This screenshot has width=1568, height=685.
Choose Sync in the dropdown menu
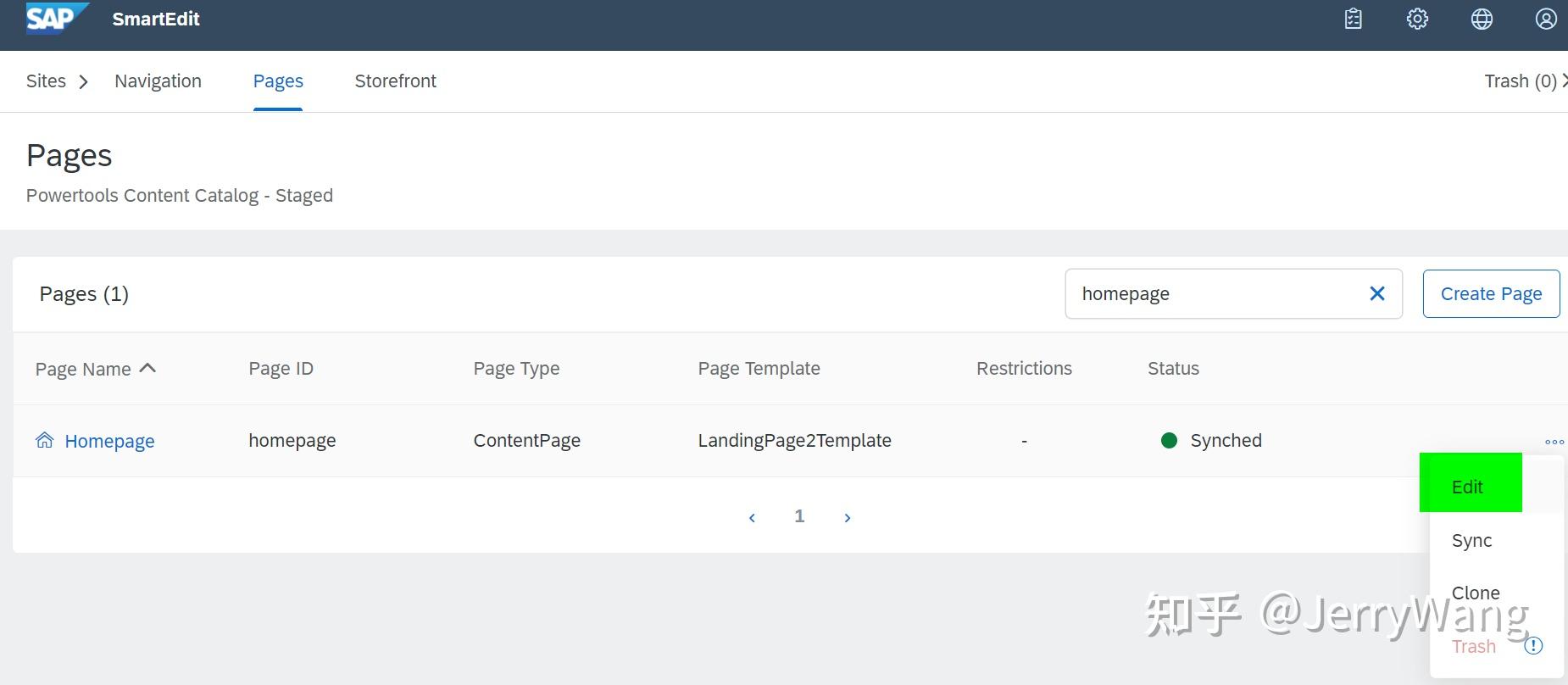pos(1472,541)
